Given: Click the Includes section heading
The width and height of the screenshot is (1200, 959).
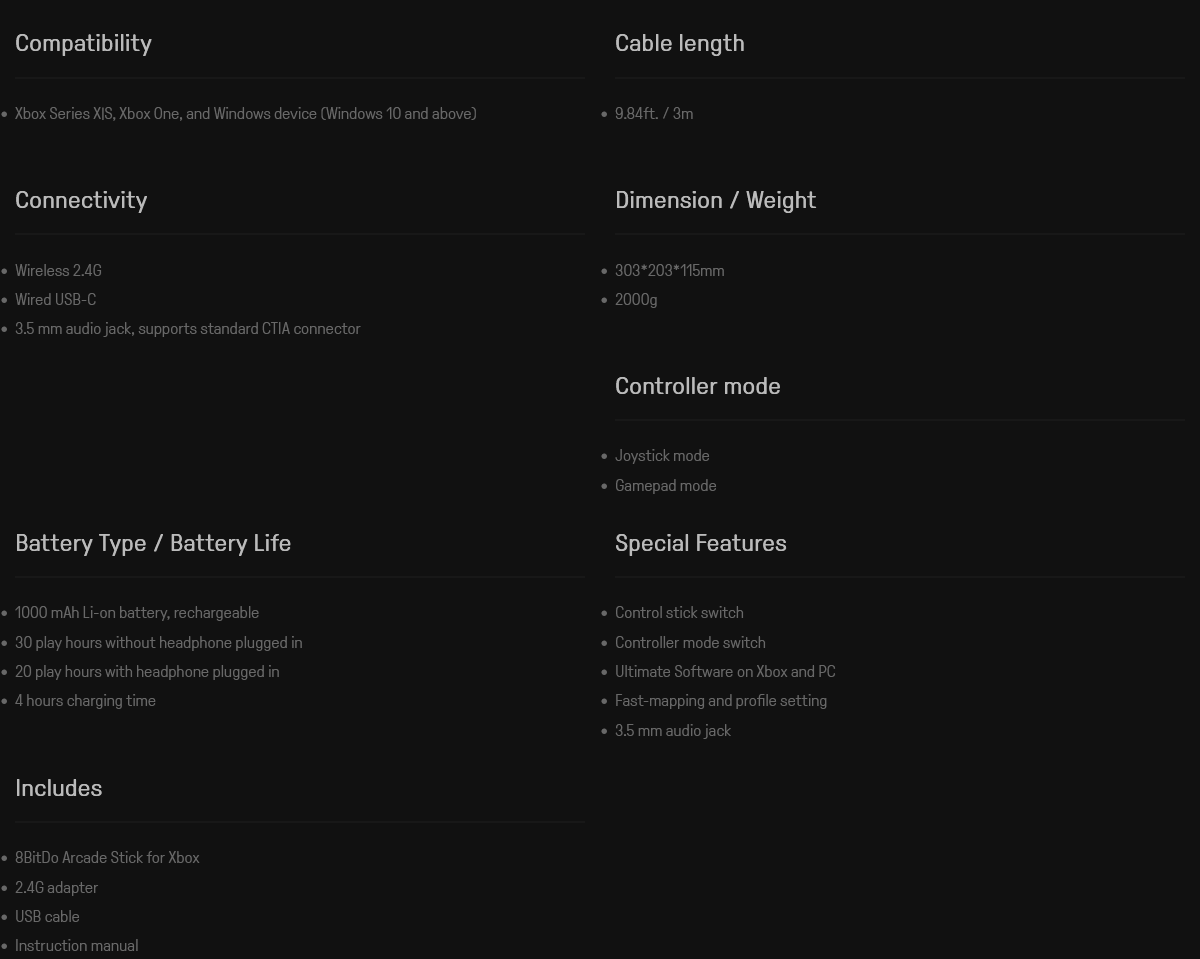Looking at the screenshot, I should pyautogui.click(x=58, y=788).
